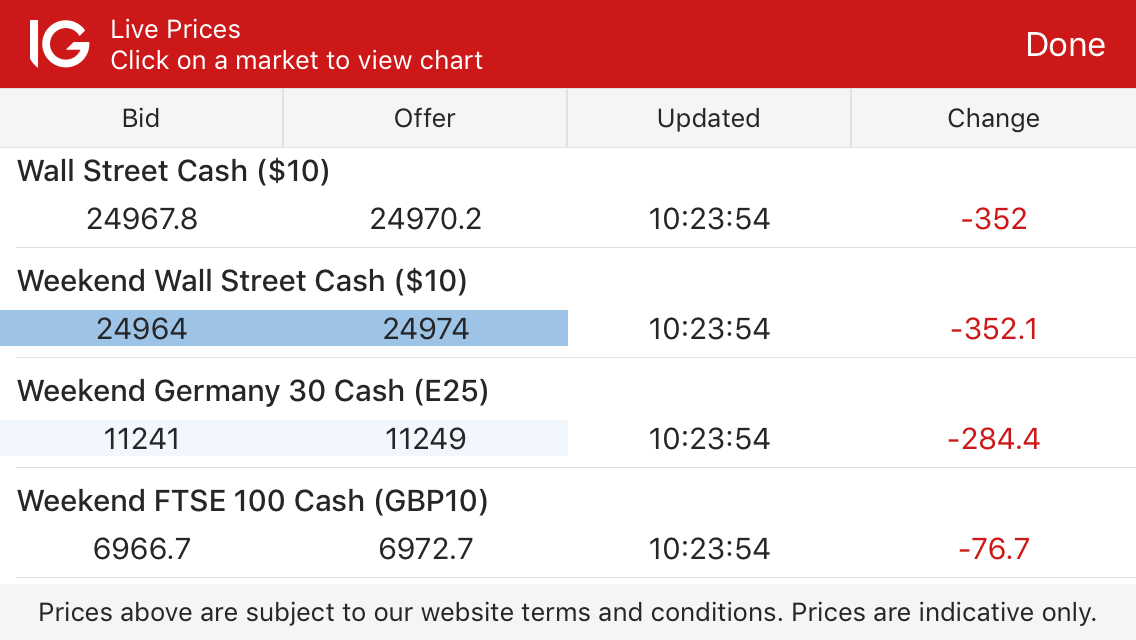Open Weekend Wall Street Cash ($10) chart
Viewport: 1136px width, 640px height.
pyautogui.click(x=242, y=281)
